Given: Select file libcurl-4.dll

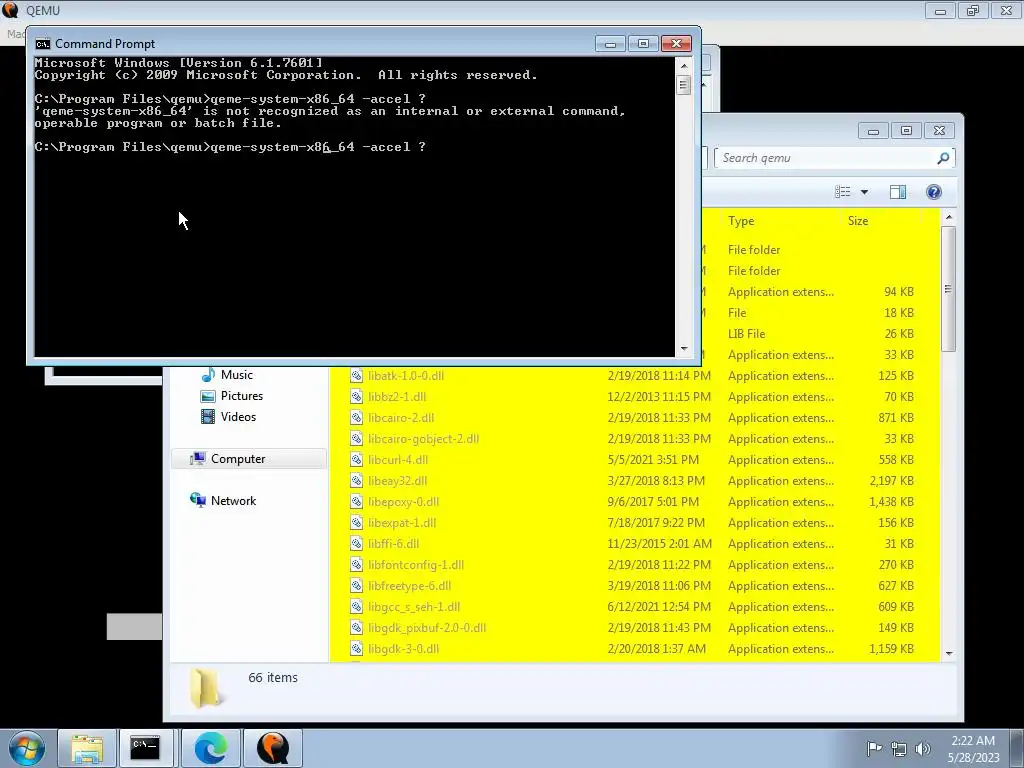Looking at the screenshot, I should [398, 460].
